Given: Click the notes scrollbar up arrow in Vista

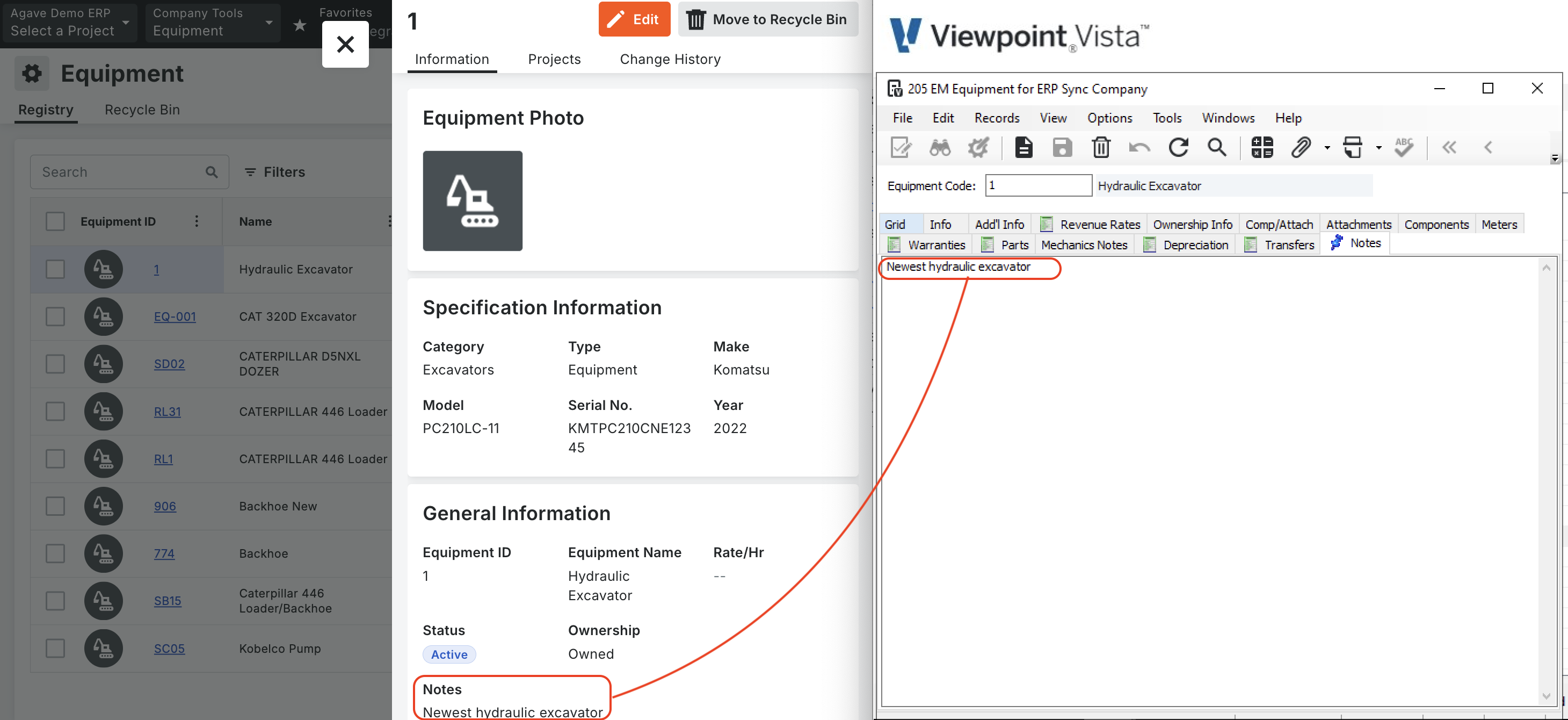Looking at the screenshot, I should pos(1546,268).
